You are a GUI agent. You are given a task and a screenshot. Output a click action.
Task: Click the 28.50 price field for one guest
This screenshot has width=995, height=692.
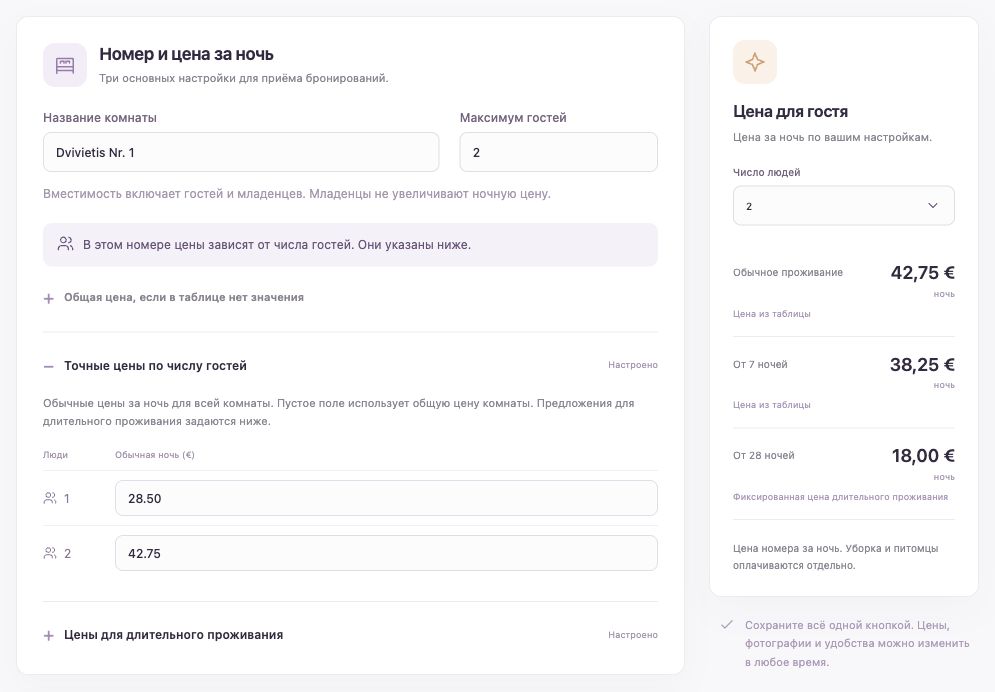386,498
